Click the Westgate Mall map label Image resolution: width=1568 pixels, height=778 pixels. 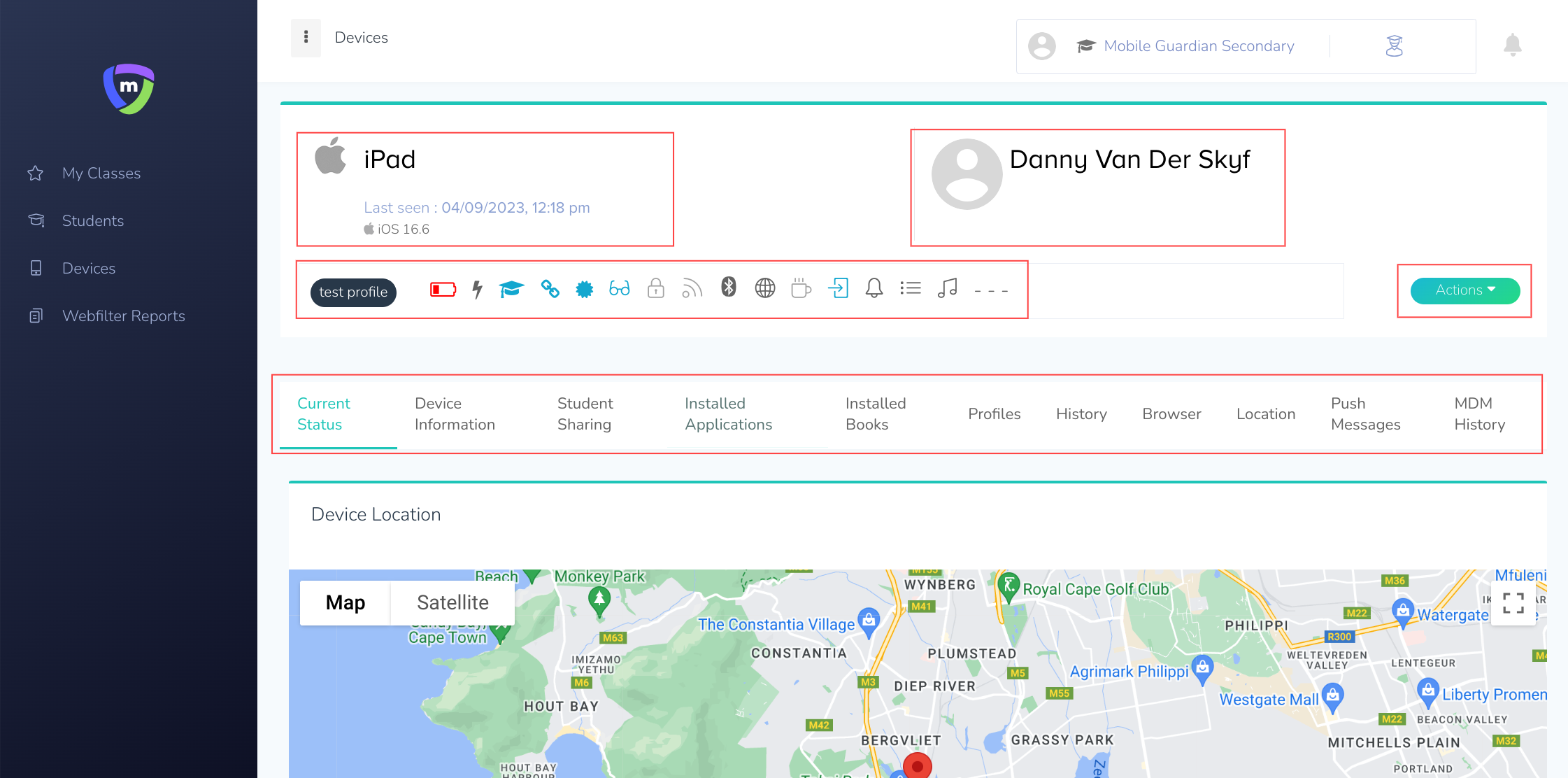[1269, 700]
